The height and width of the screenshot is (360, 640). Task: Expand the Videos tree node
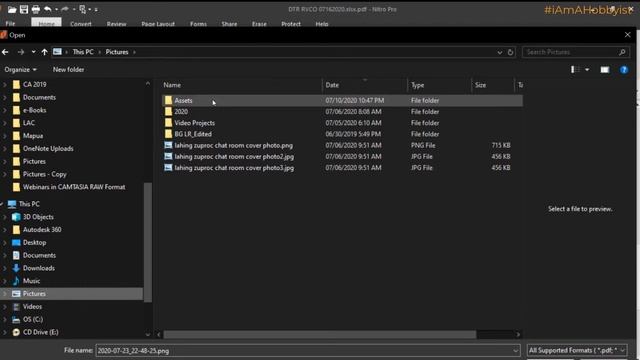pyautogui.click(x=5, y=307)
